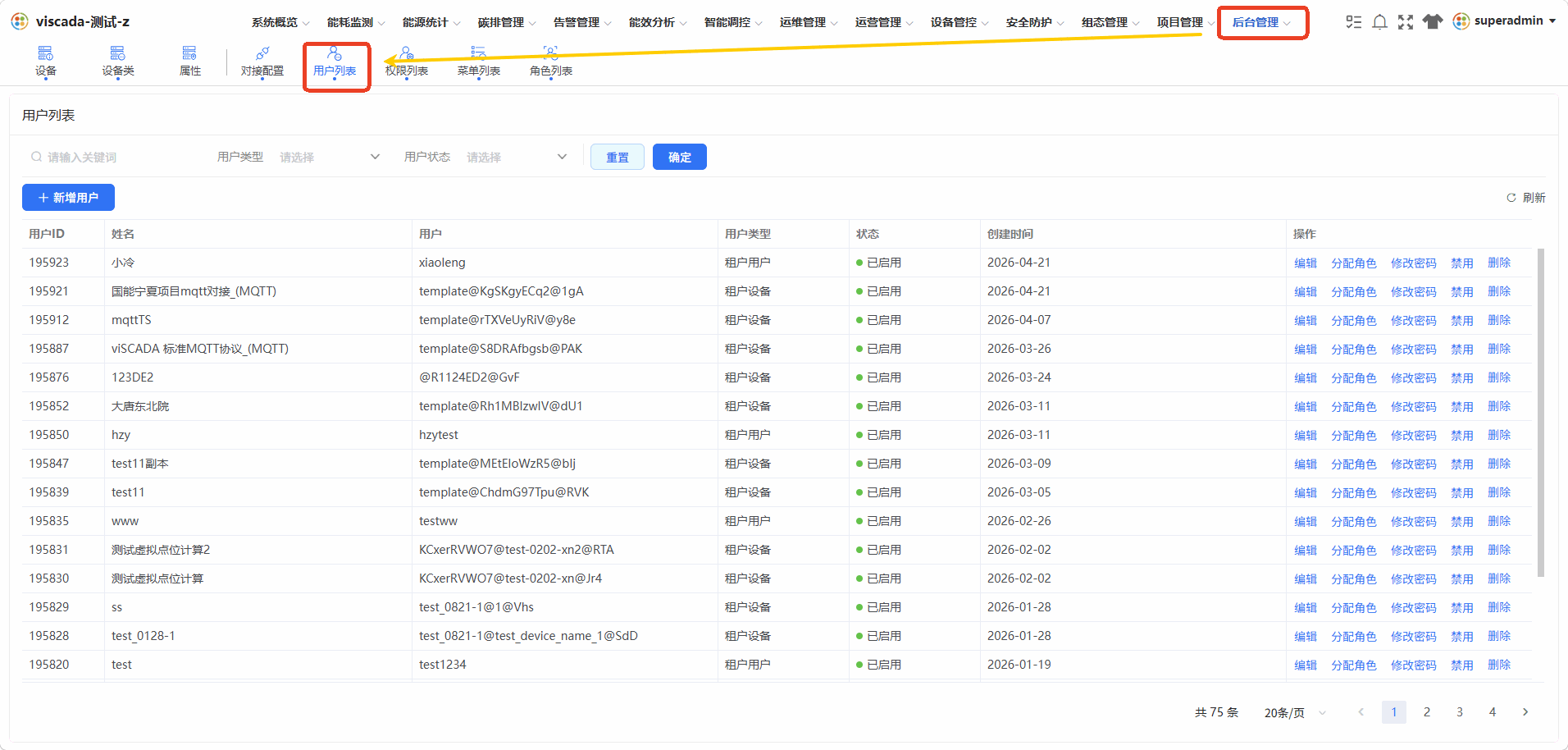Image resolution: width=1568 pixels, height=750 pixels.
Task: Click the viscada logo icon
Action: [20, 21]
